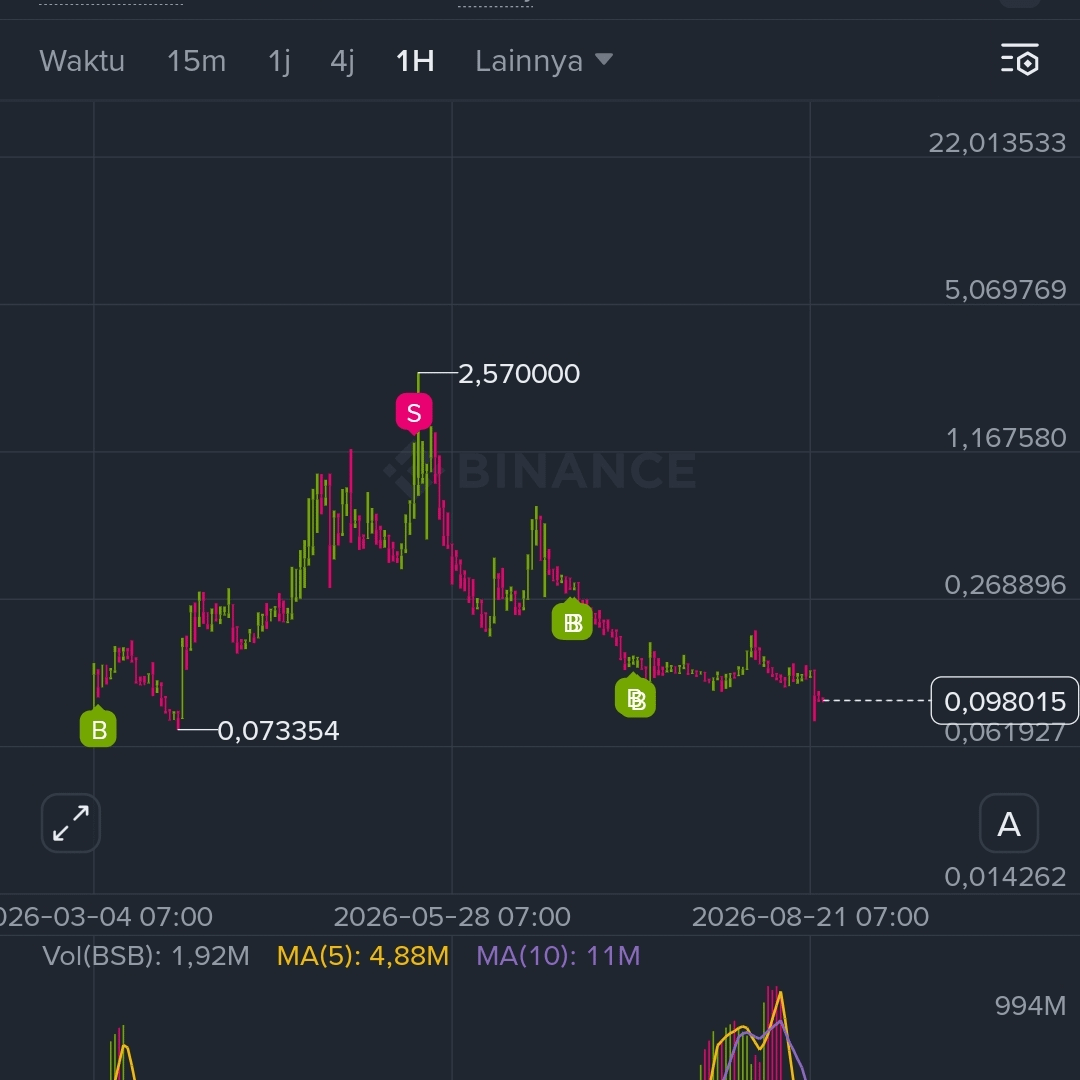Screen dimensions: 1080x1080
Task: Click the 0,268896 price axis value
Action: pos(1005,585)
